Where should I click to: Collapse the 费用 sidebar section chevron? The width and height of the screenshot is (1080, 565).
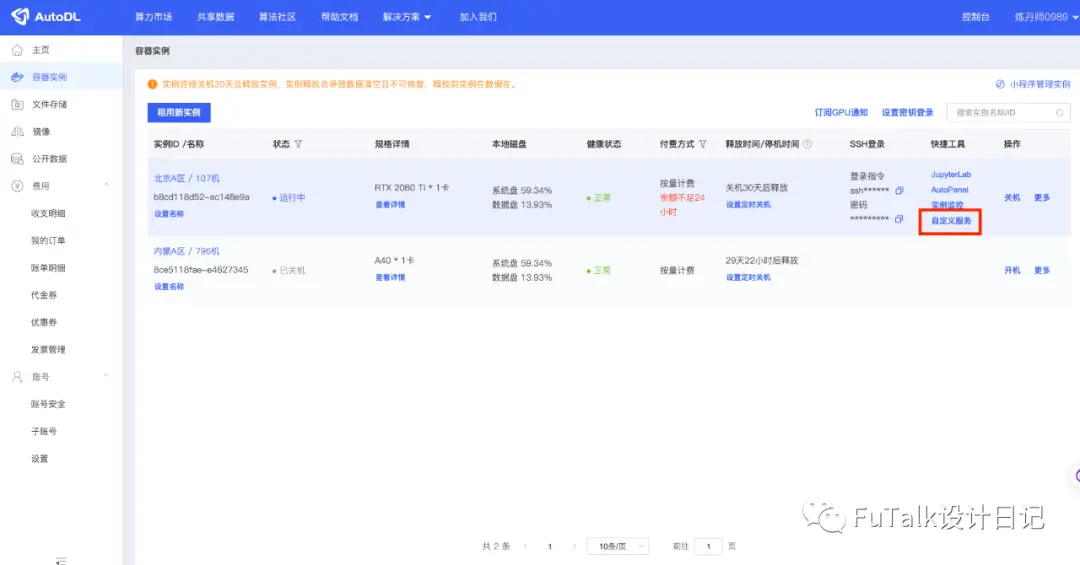tap(107, 185)
